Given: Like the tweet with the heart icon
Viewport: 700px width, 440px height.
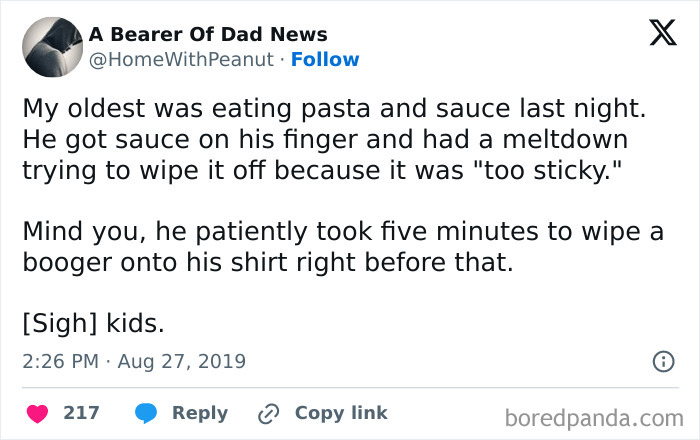Looking at the screenshot, I should pos(36,413).
